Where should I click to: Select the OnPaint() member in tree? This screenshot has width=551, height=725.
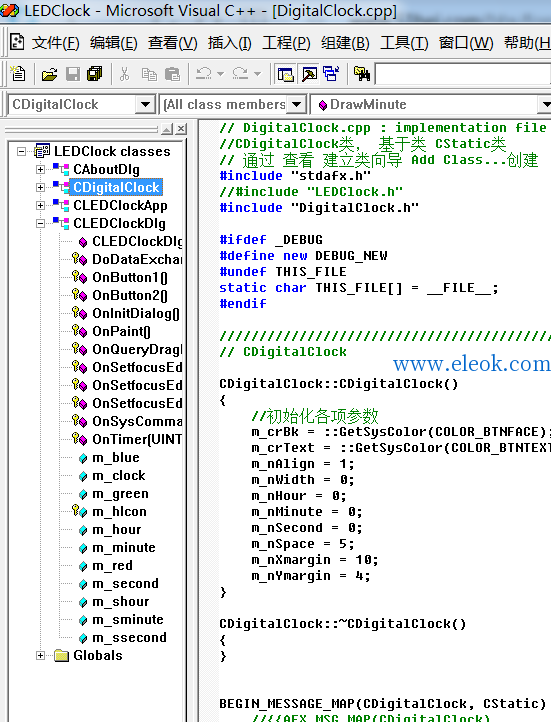click(x=121, y=332)
